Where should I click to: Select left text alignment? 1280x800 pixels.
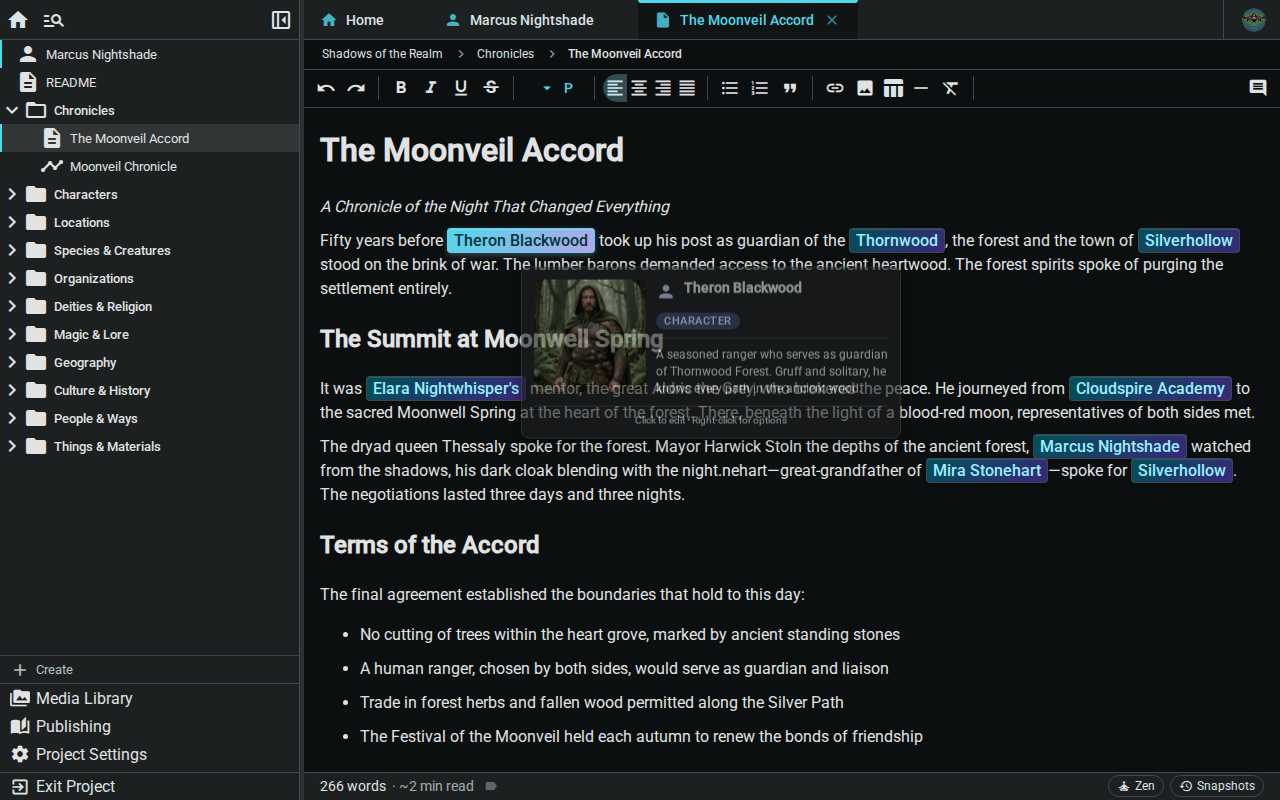pos(615,88)
